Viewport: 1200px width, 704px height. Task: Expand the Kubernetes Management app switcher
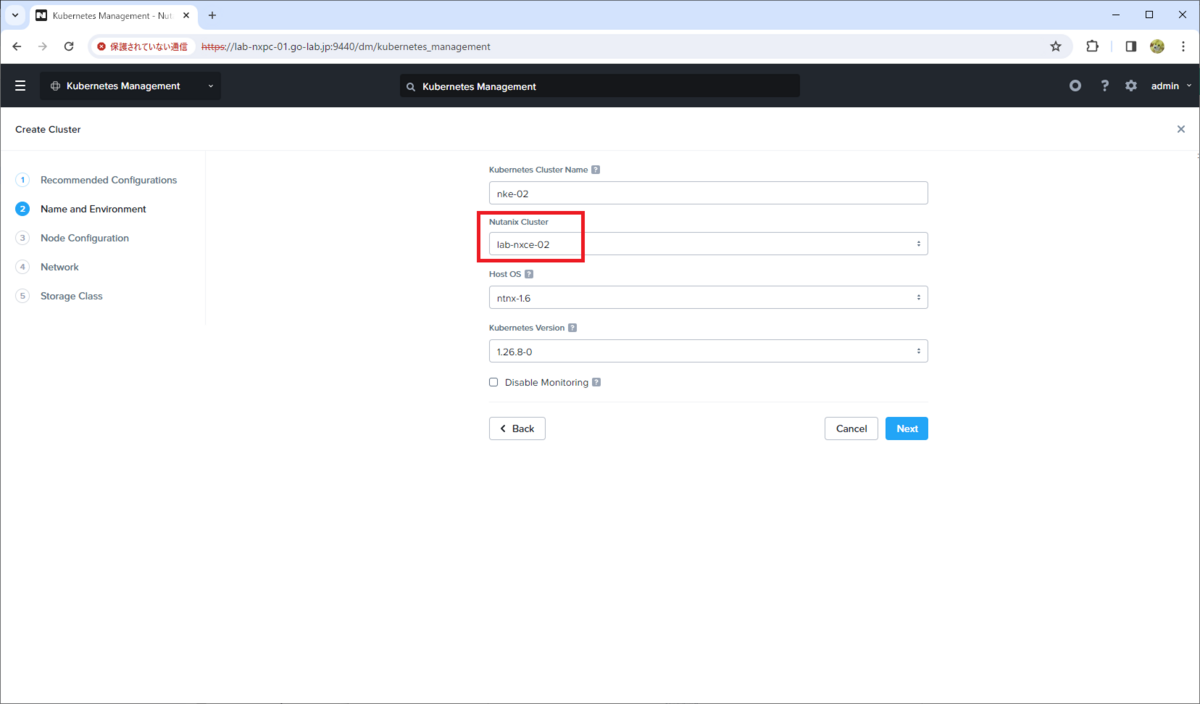pos(130,86)
